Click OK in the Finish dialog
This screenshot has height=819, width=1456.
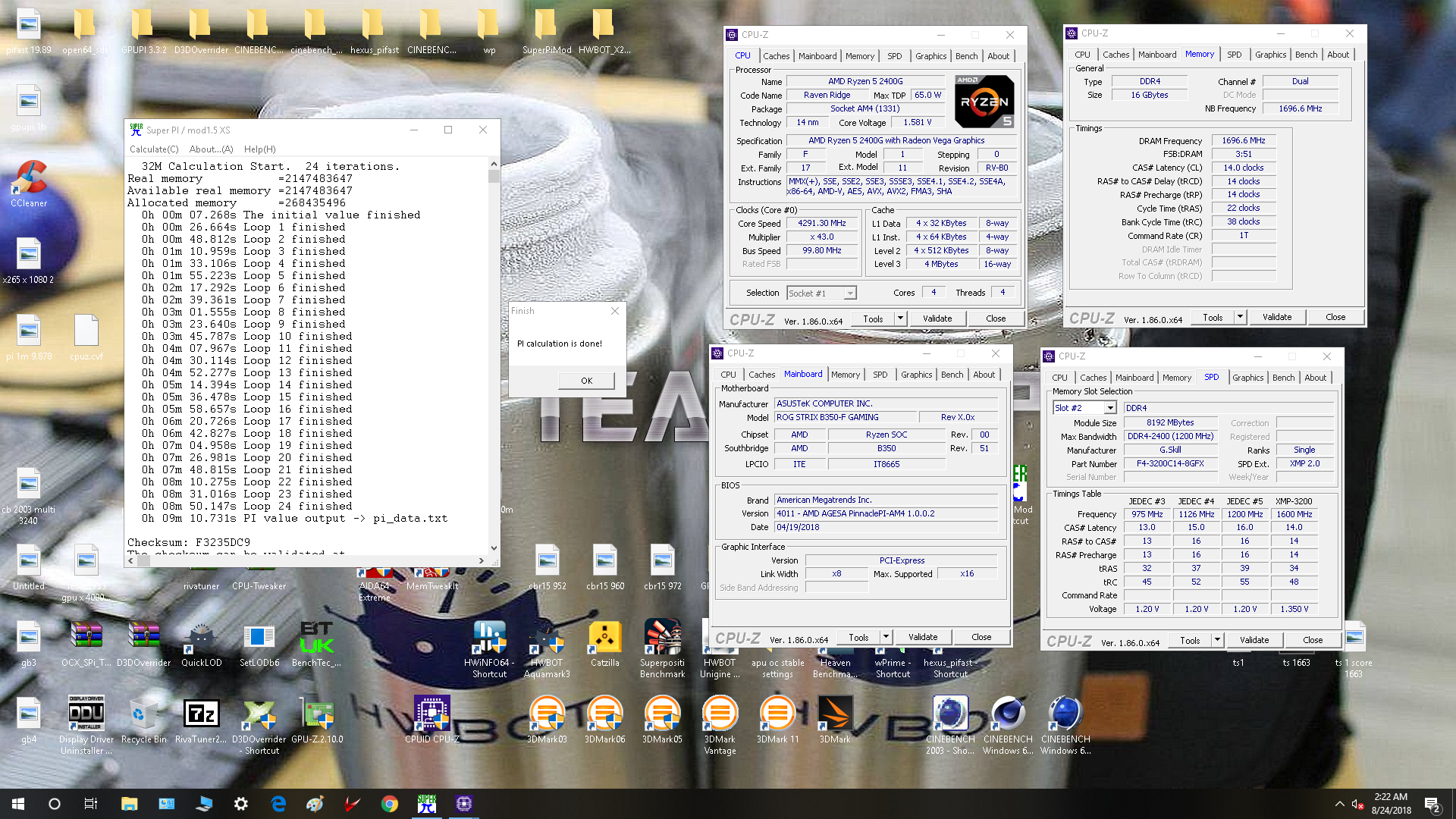coord(586,381)
